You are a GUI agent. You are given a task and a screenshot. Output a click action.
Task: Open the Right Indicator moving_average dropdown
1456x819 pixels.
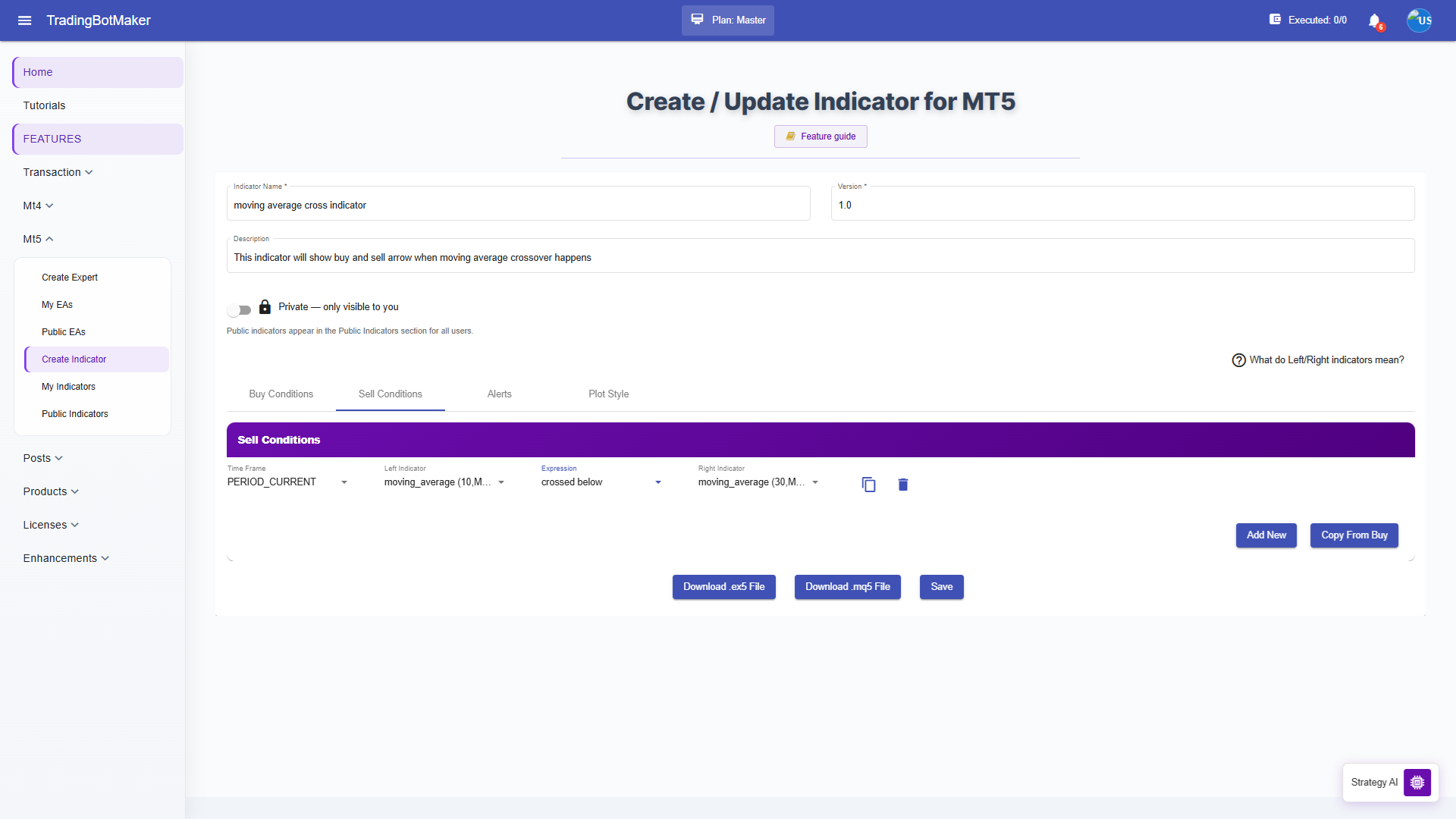pos(758,482)
